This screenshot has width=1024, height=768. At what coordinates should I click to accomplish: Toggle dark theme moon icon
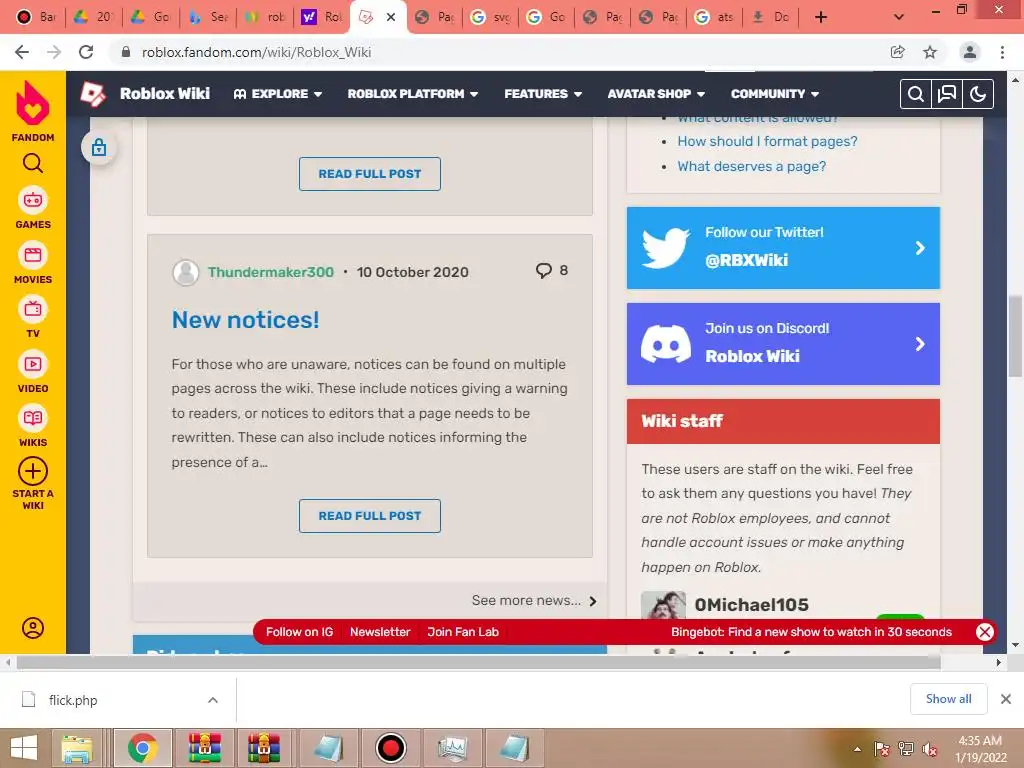click(x=978, y=94)
